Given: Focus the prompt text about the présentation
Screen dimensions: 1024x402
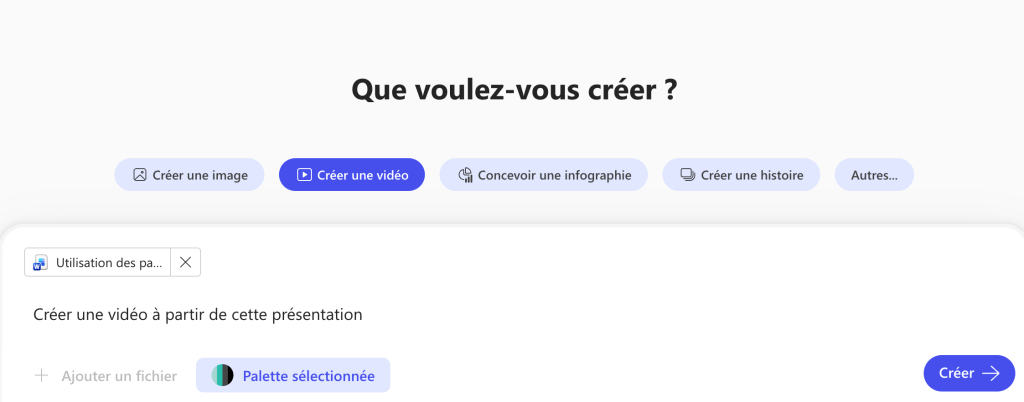Looking at the screenshot, I should (197, 314).
